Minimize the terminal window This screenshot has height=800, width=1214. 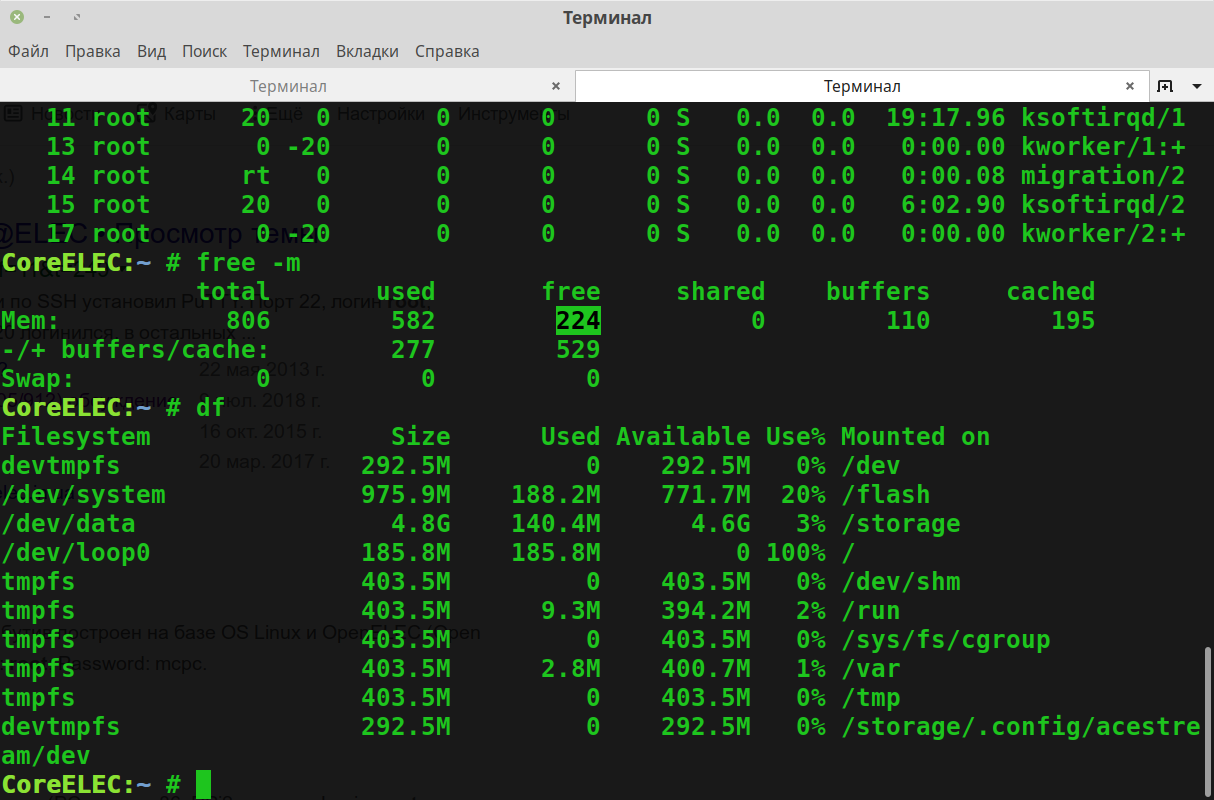(47, 18)
